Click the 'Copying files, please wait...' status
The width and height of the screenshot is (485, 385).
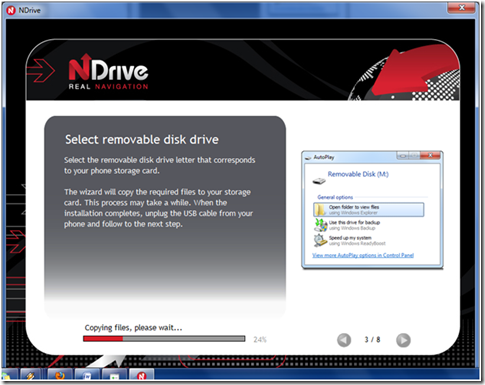tap(133, 328)
